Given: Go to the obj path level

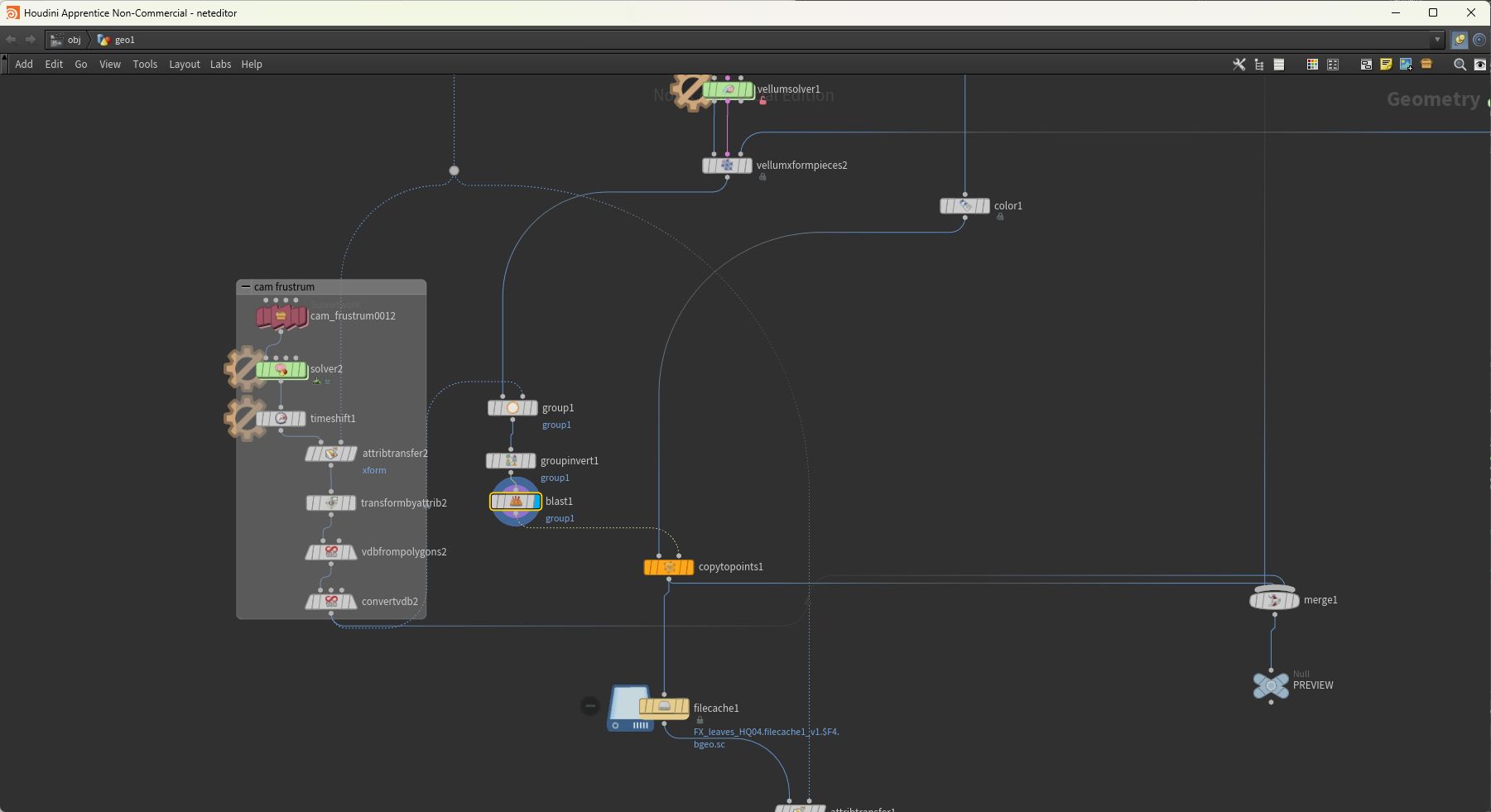Looking at the screenshot, I should point(66,40).
